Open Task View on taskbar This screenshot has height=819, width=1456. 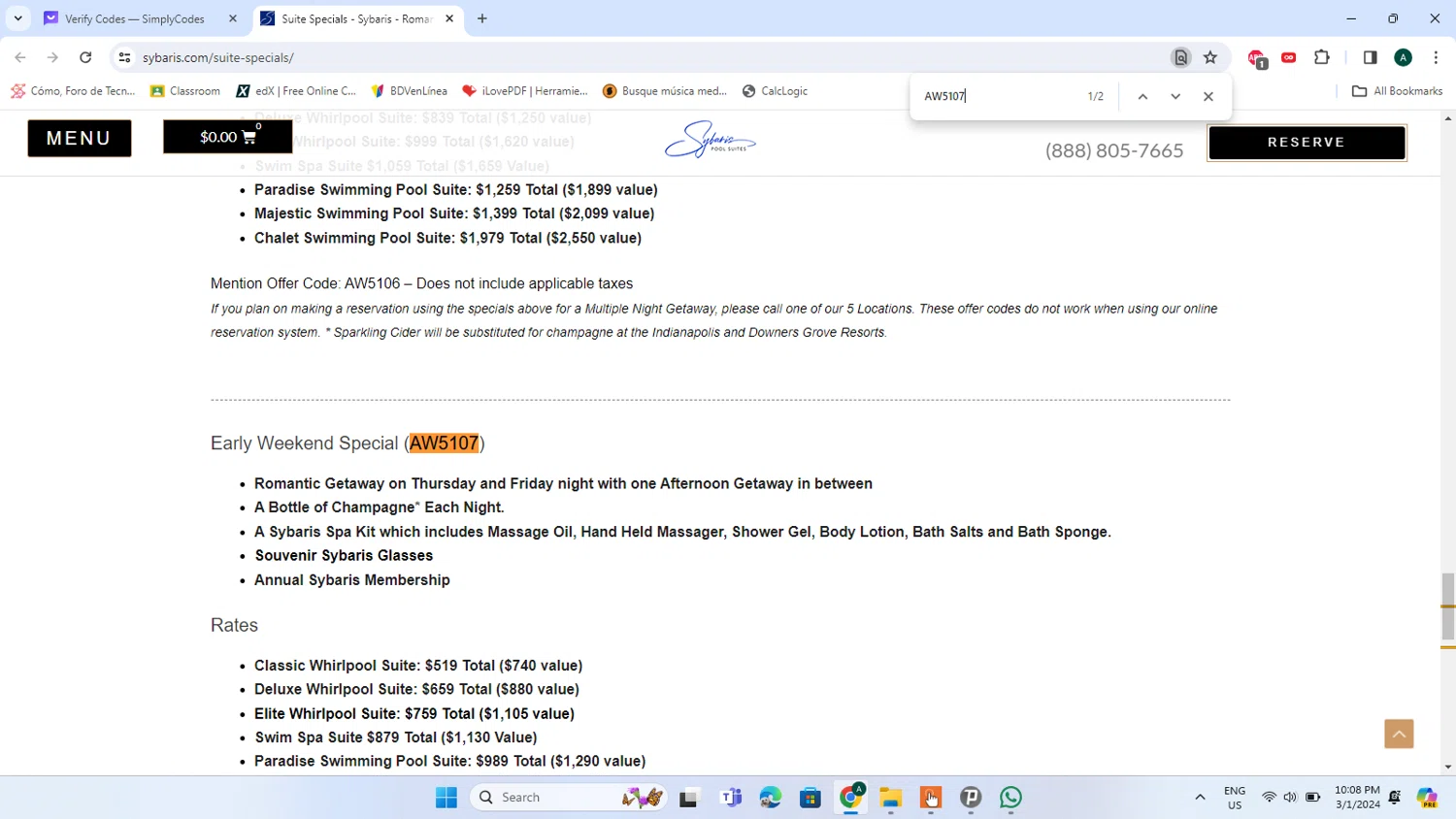point(688,798)
